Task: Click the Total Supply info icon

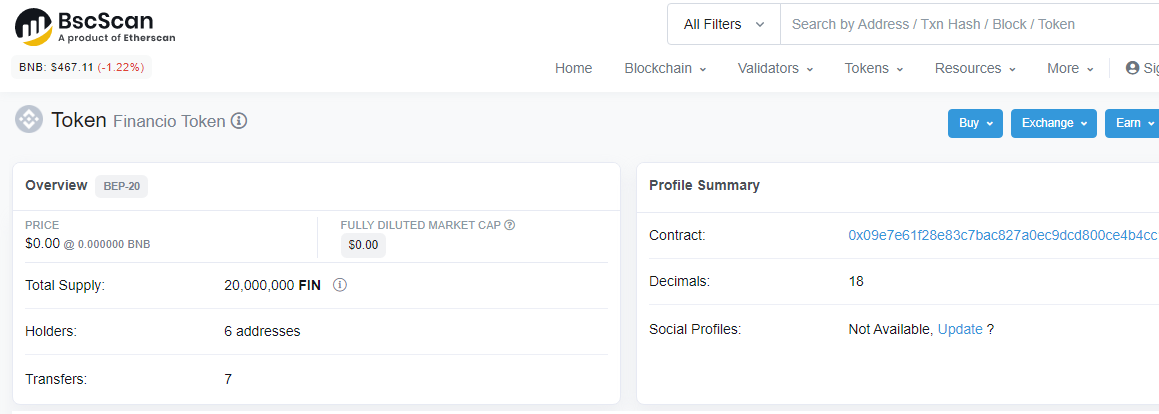Action: (340, 285)
